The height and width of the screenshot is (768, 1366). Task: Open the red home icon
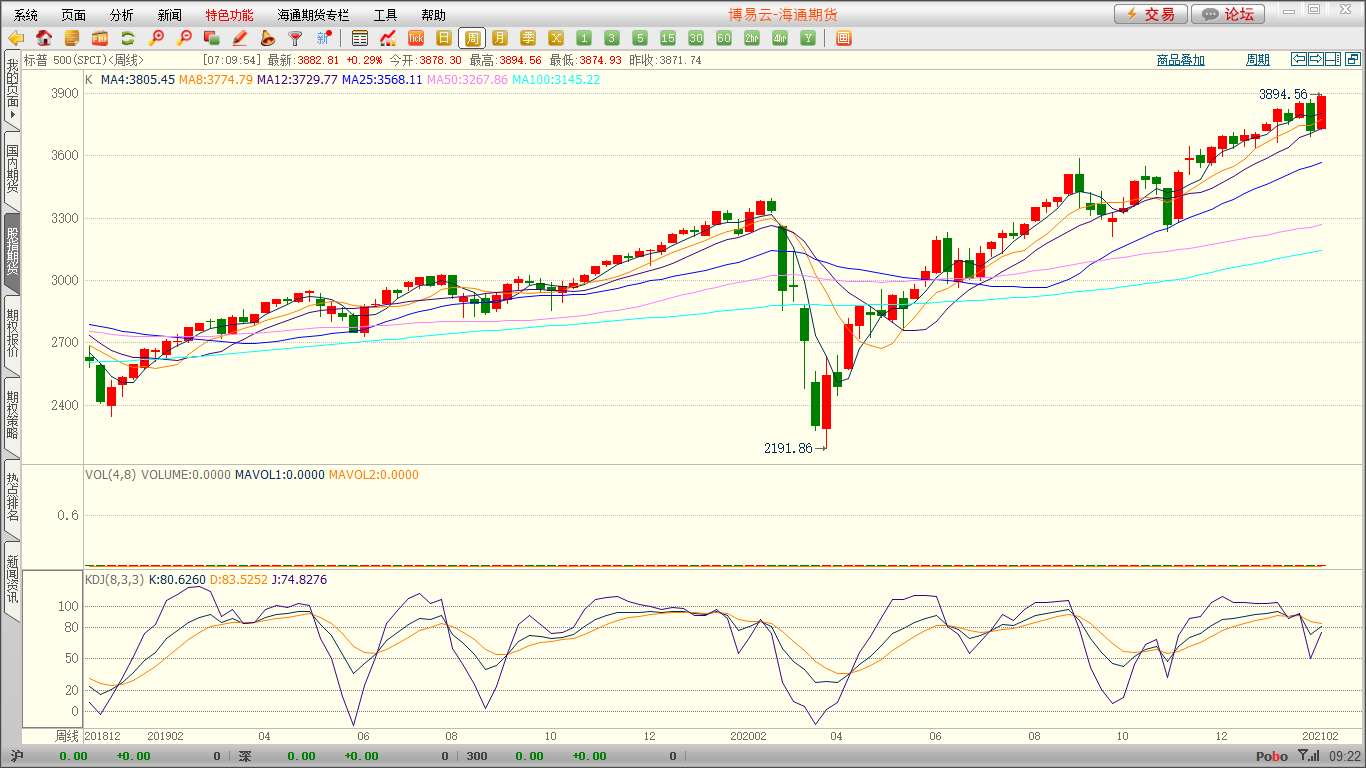[x=44, y=38]
